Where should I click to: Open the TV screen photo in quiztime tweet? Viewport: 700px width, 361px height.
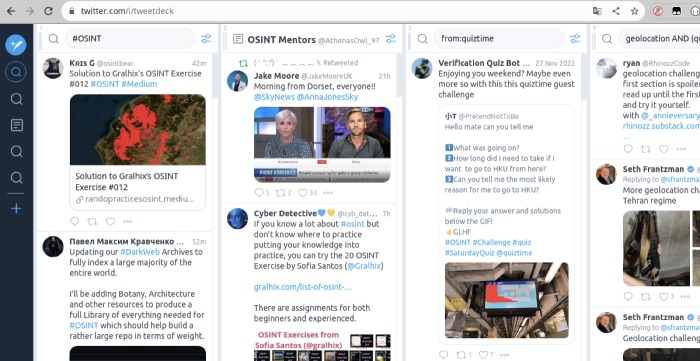coord(507,300)
